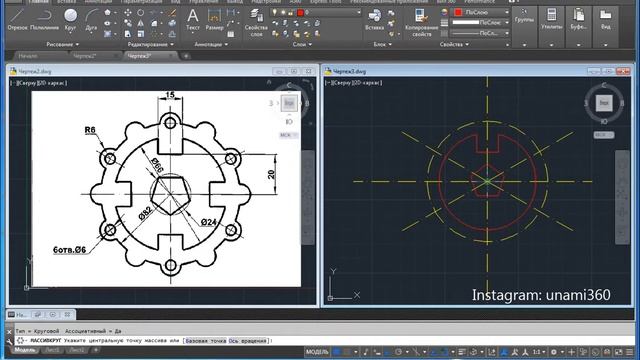This screenshot has width=640, height=360.
Task: Toggle the layer lock icon in layer dropdown
Action: [290, 13]
